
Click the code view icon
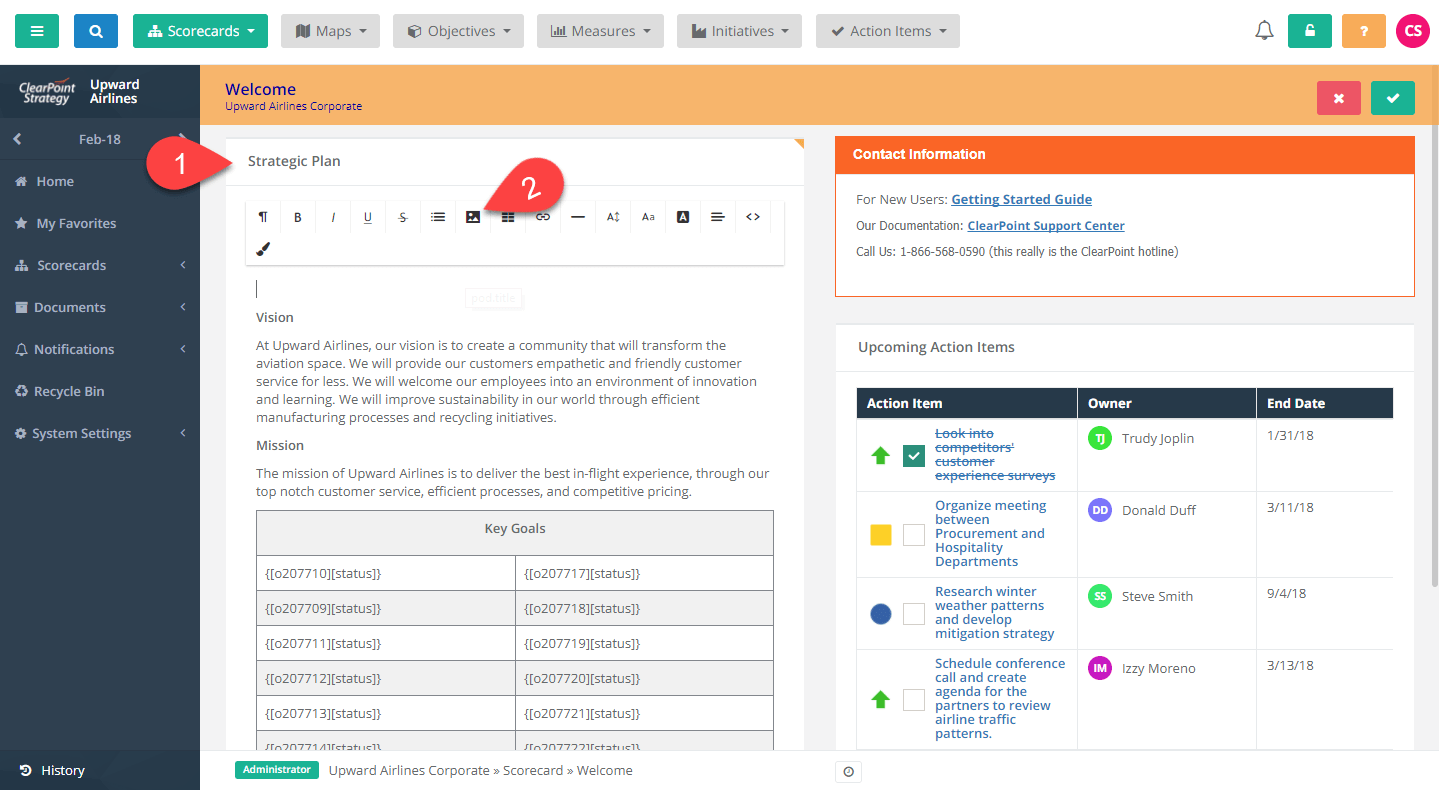(753, 216)
